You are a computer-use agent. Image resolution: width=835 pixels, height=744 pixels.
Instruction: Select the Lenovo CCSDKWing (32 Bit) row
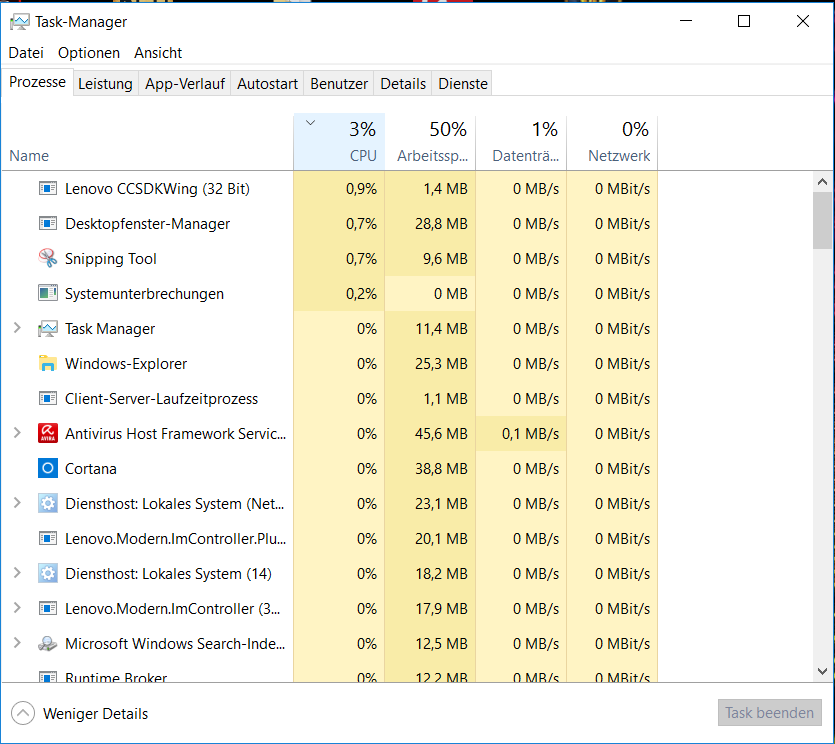point(330,189)
